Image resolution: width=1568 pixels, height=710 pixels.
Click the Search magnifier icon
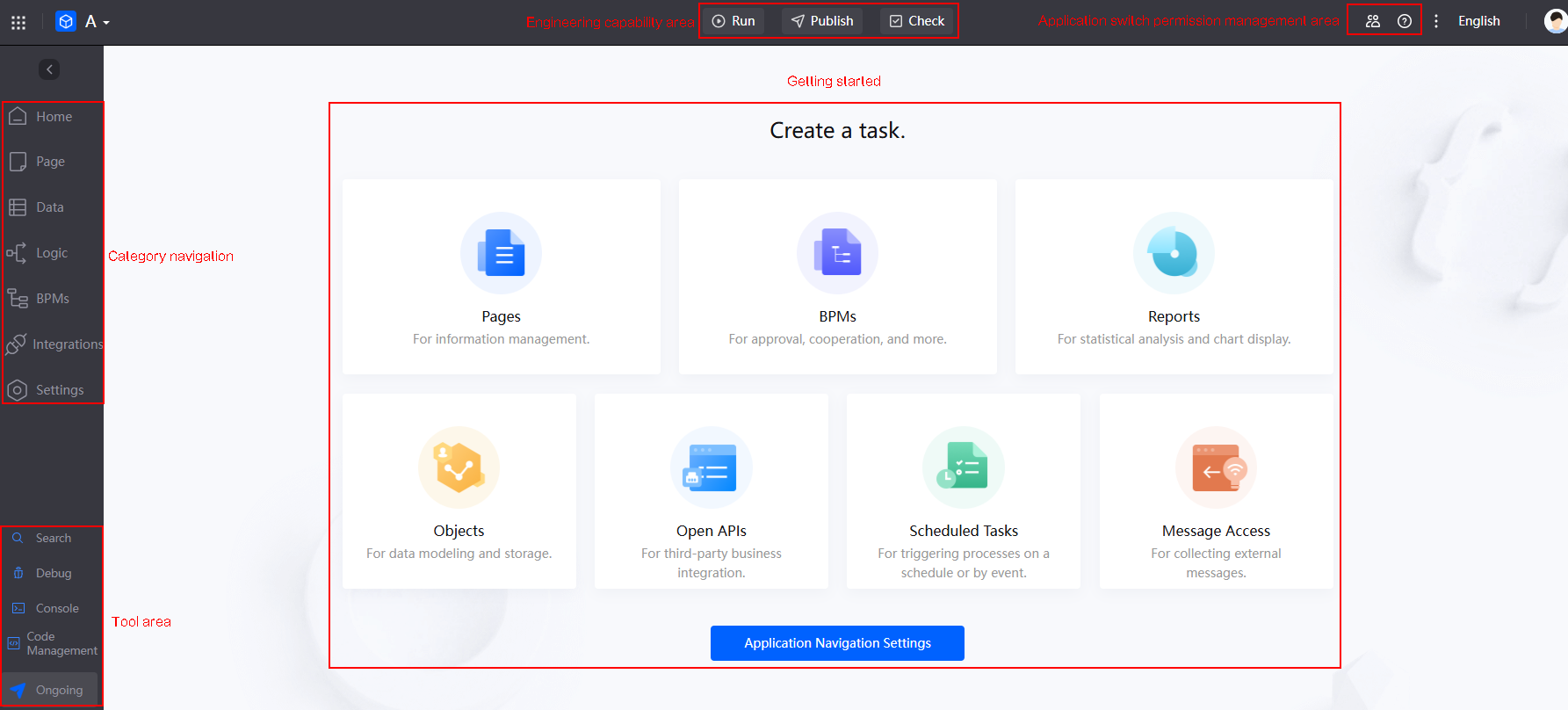pos(18,538)
